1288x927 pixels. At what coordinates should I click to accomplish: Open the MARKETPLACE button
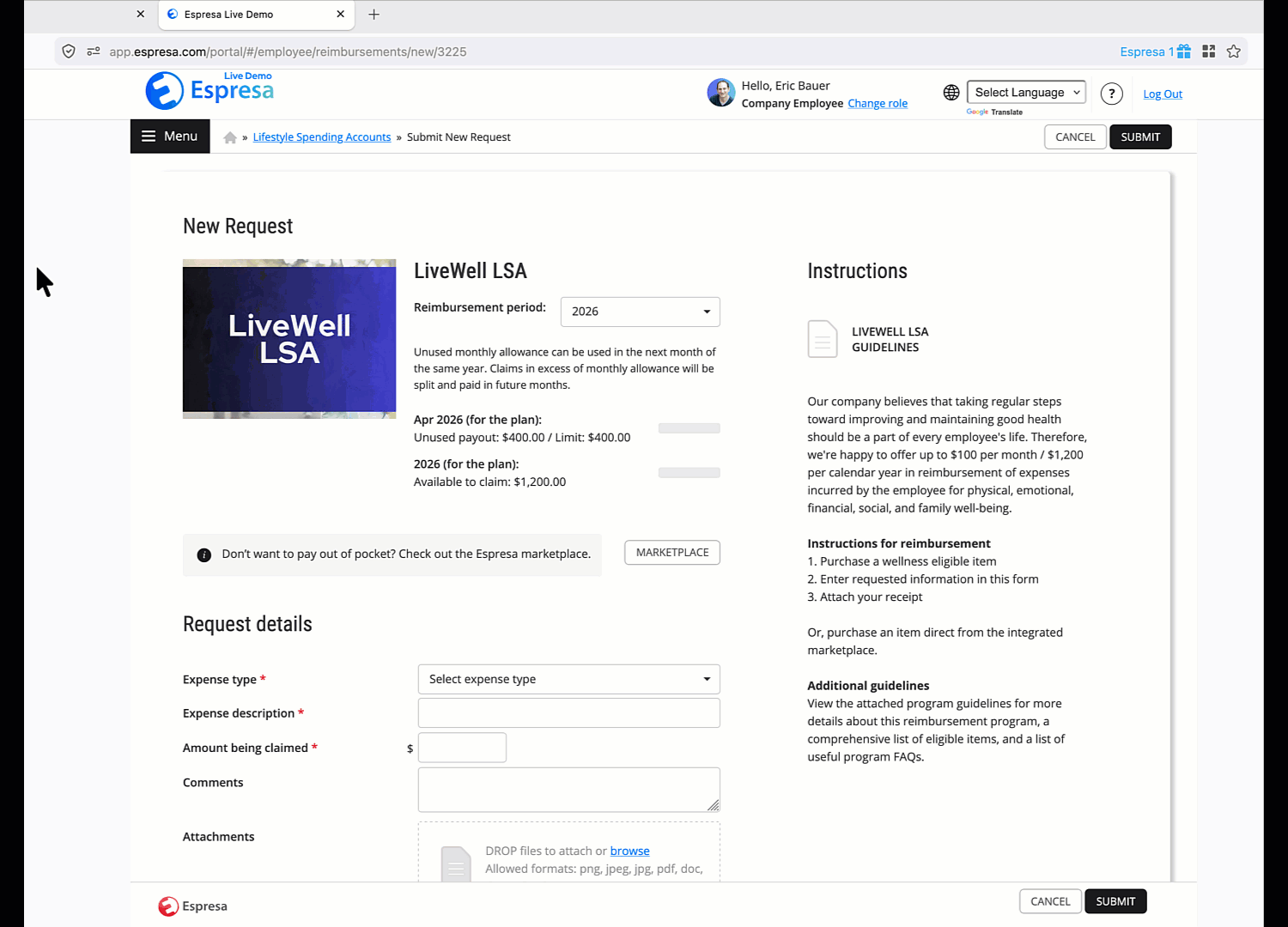coord(672,553)
